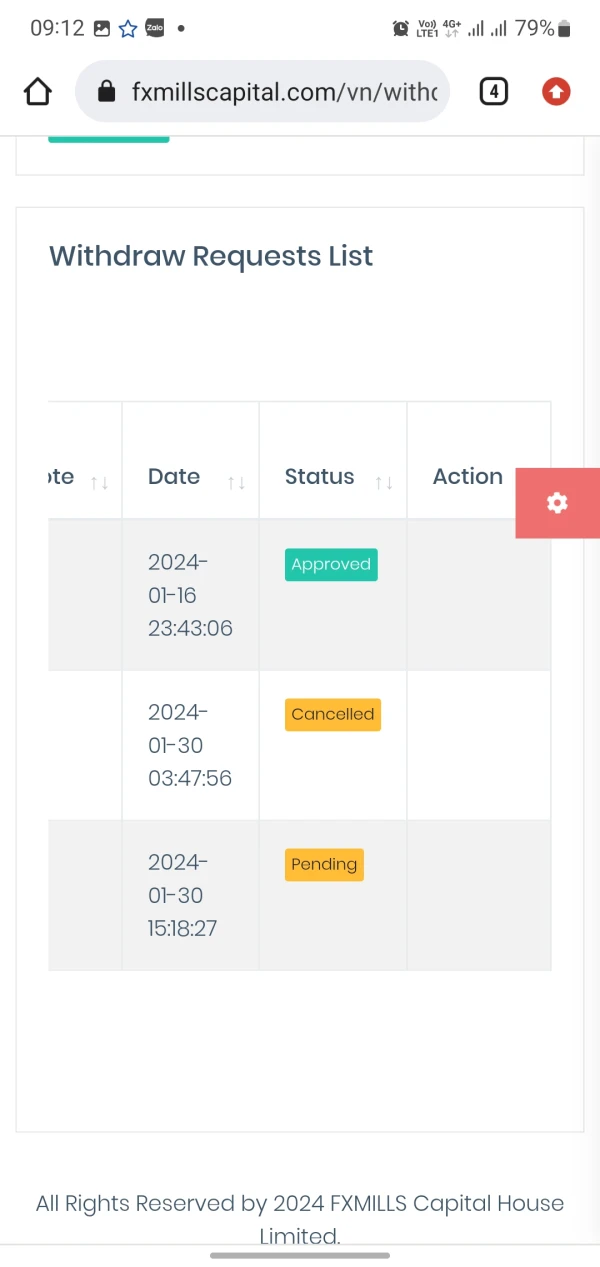
Task: Tap the browser home icon
Action: (x=37, y=92)
